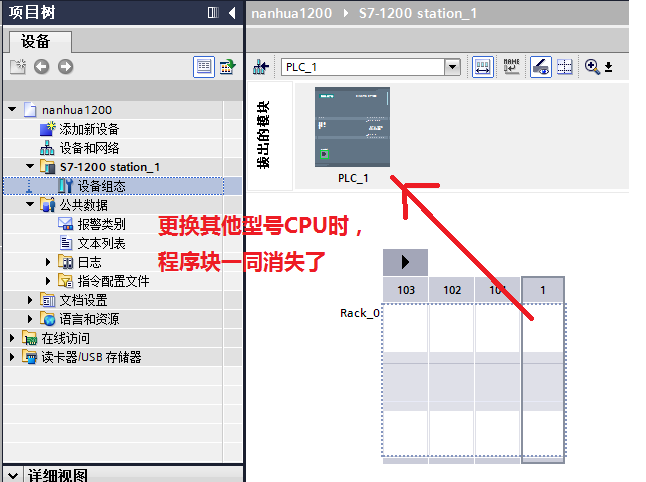
Task: Click the NAME address labels icon
Action: (511, 66)
